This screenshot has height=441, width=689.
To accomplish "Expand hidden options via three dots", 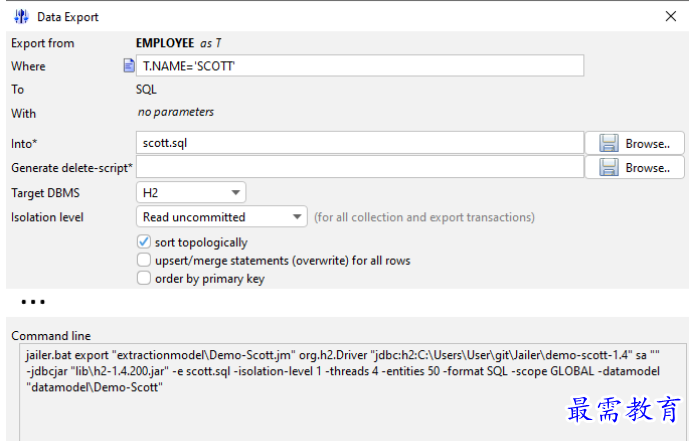I will pyautogui.click(x=33, y=301).
